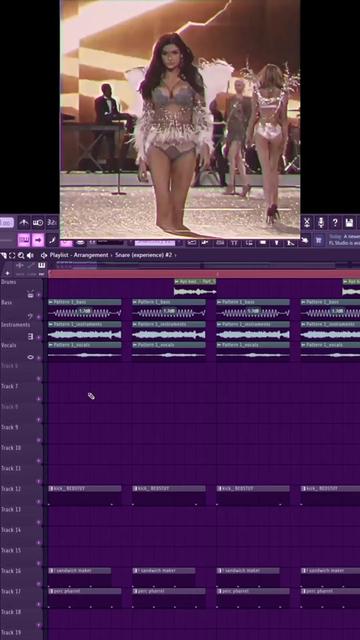Screen dimensions: 360x640
Task: Click the small piano keys icon under playlist title
Action: coord(41,266)
